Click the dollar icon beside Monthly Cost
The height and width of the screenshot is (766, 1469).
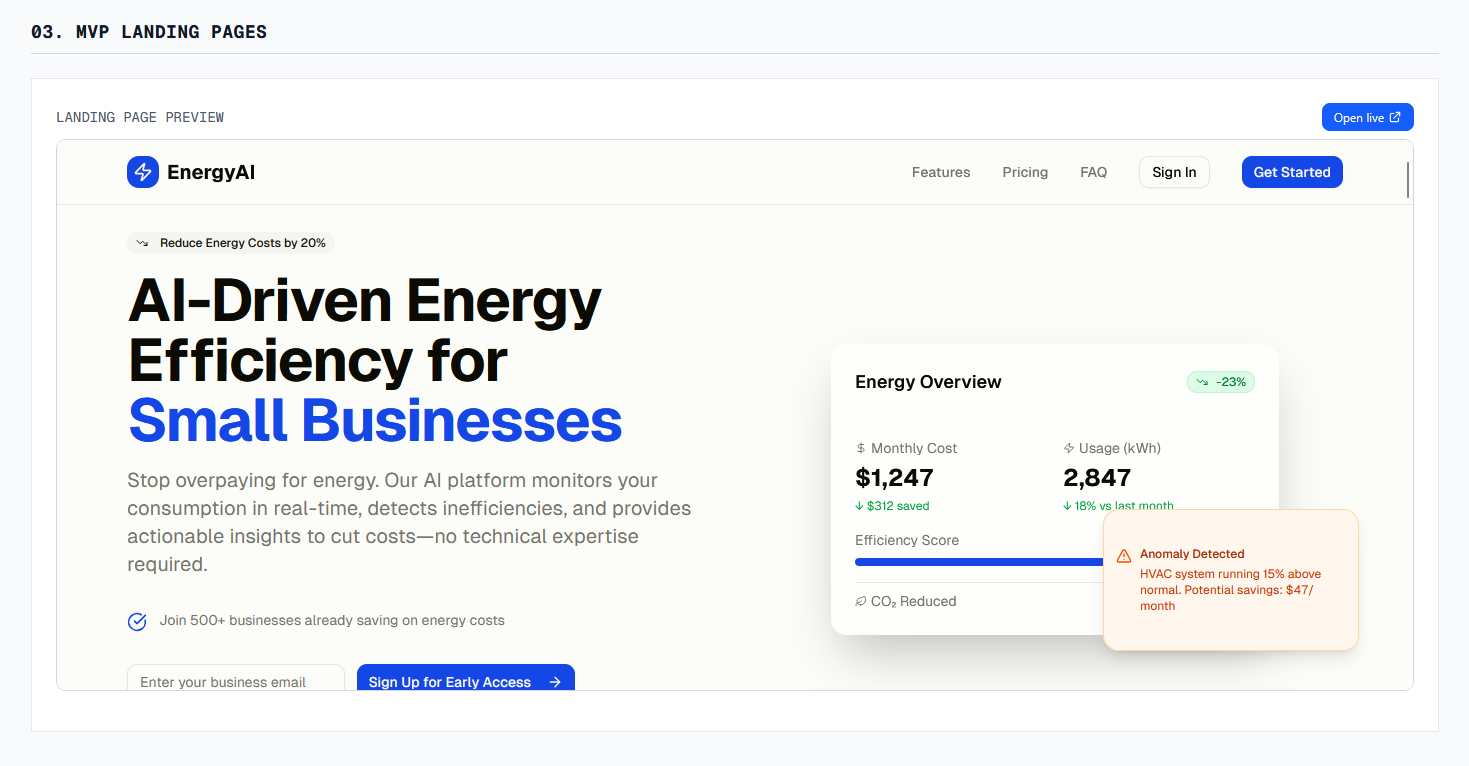point(861,448)
